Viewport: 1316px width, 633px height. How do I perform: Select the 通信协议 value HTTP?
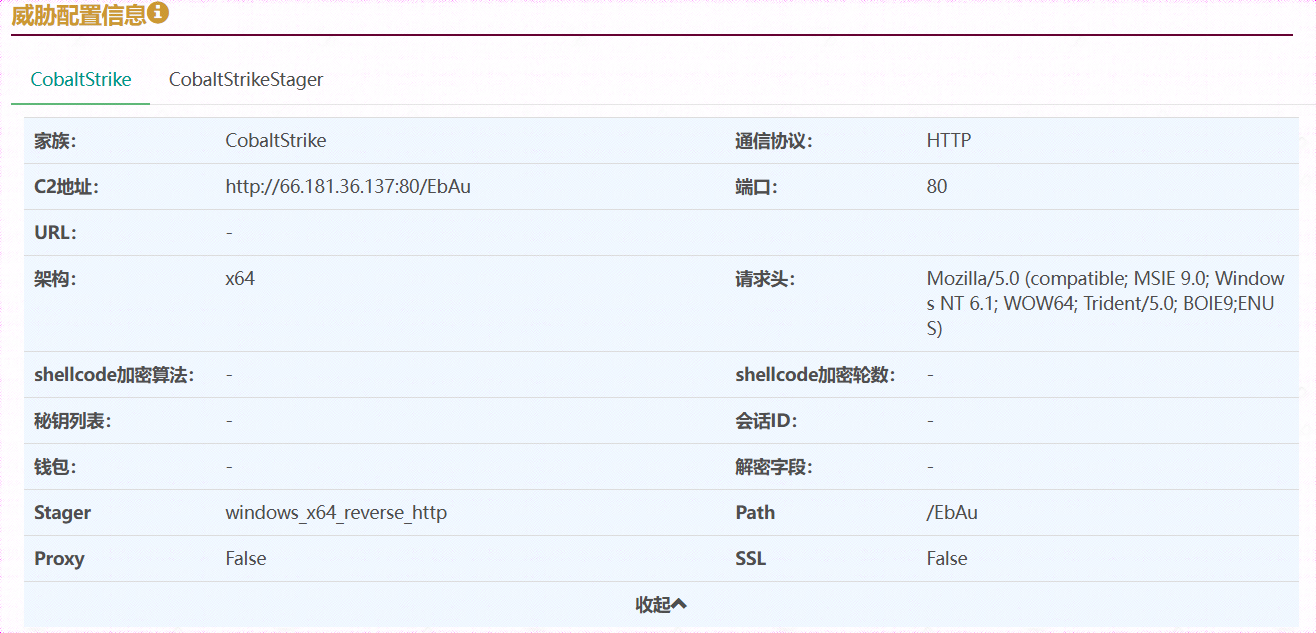click(x=949, y=141)
